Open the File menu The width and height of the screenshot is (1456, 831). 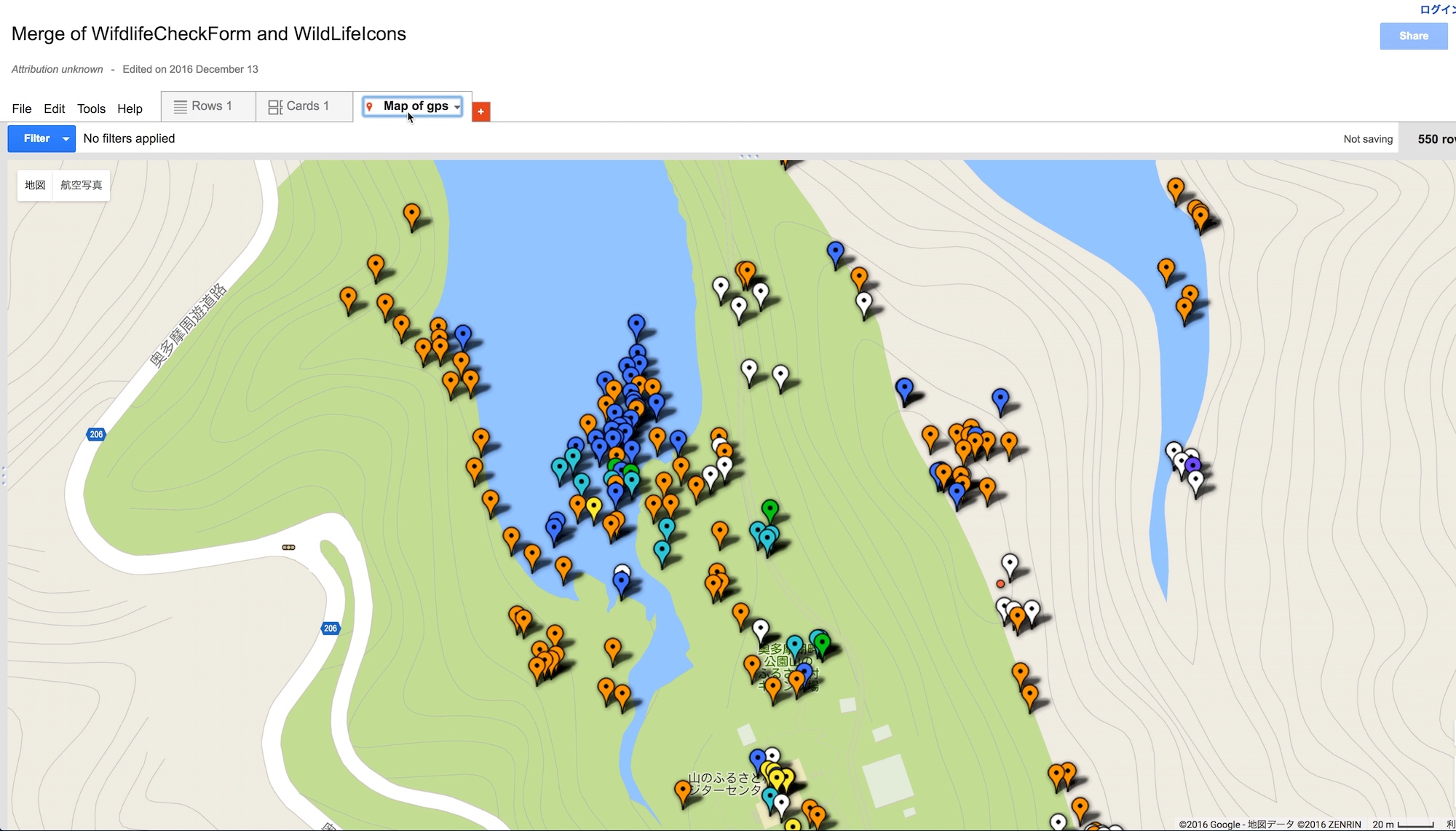point(22,109)
